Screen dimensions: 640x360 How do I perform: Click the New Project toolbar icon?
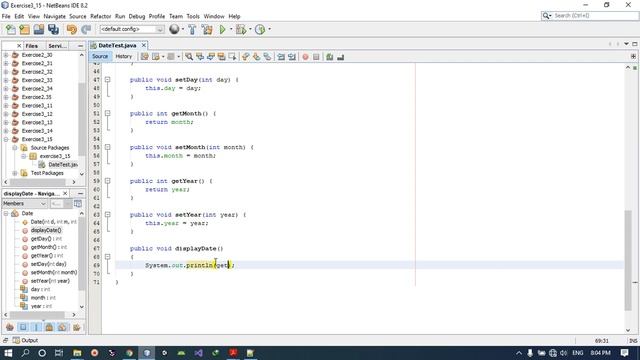(24, 29)
